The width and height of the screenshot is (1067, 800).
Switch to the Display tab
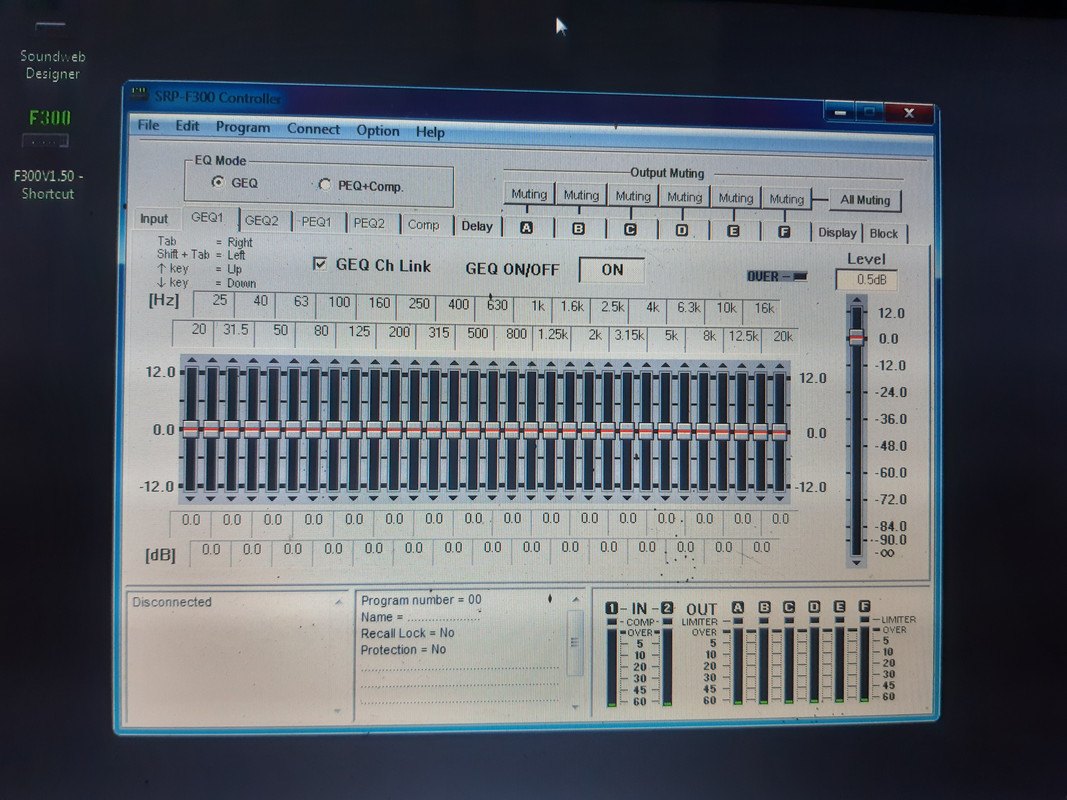[837, 233]
